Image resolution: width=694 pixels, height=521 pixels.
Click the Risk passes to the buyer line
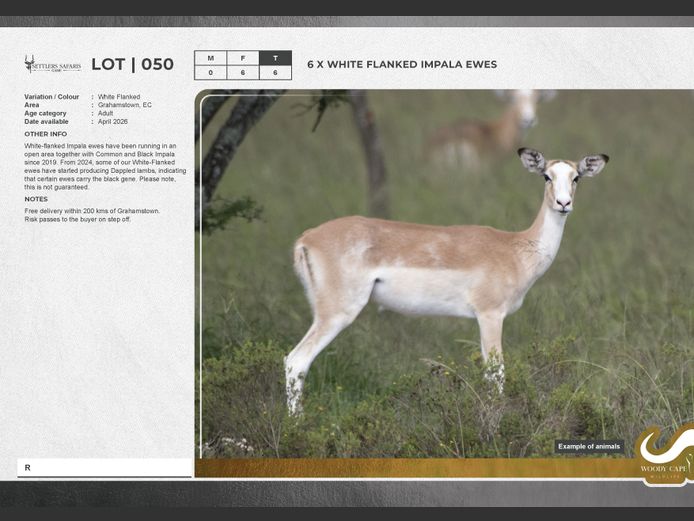click(x=77, y=219)
